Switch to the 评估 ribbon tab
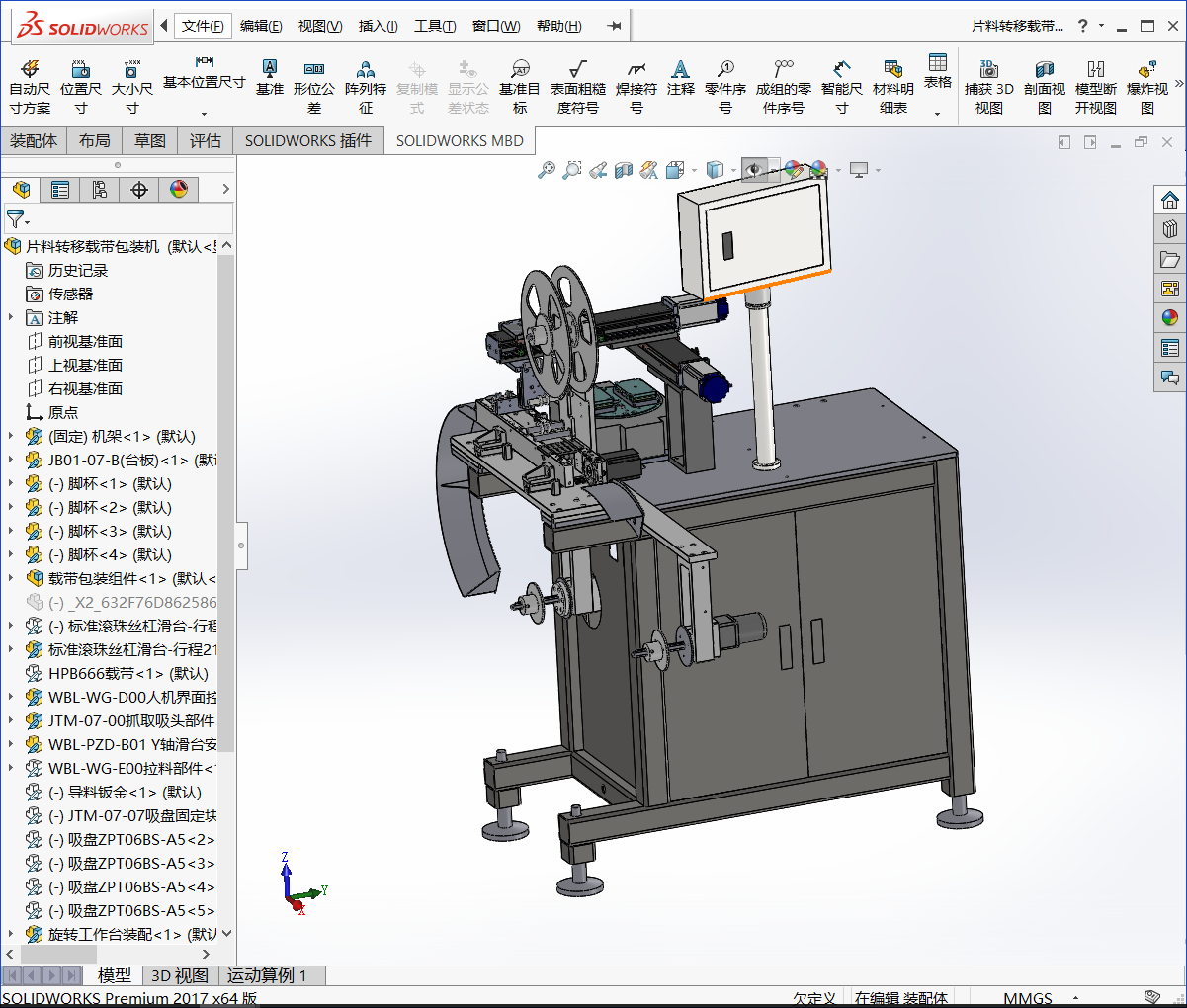This screenshot has width=1187, height=1008. pyautogui.click(x=206, y=141)
